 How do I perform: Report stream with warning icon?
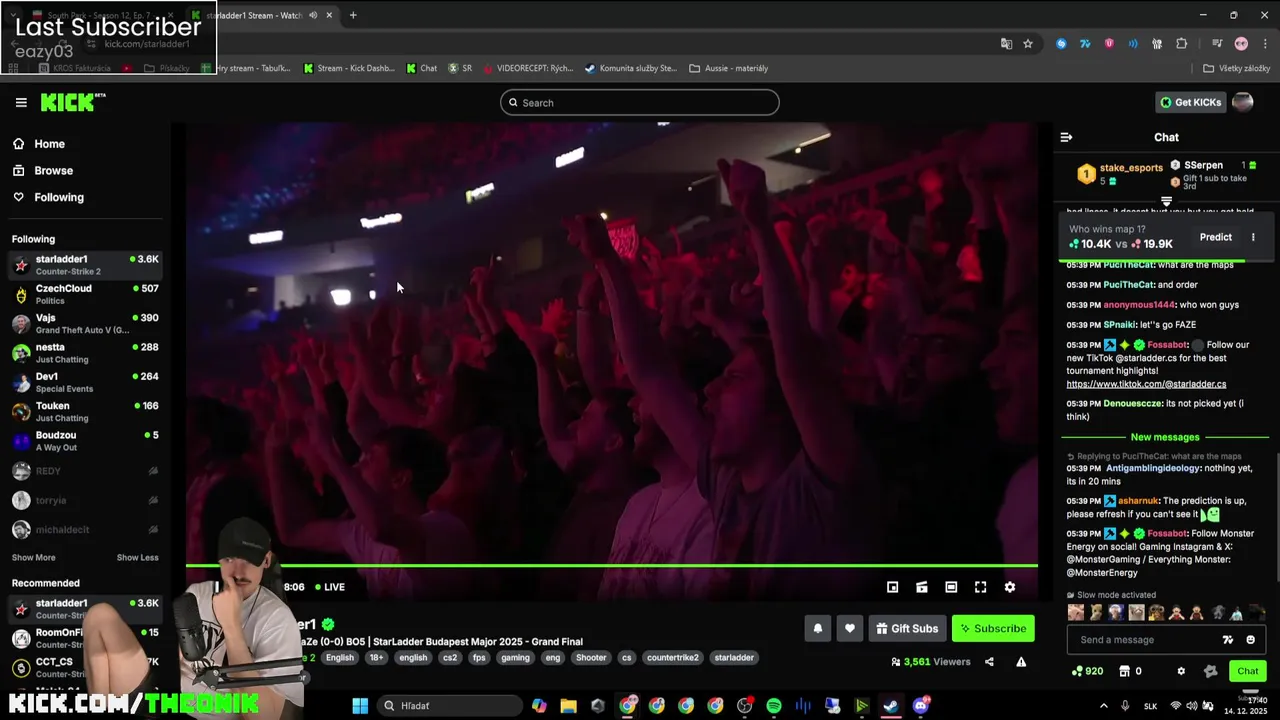(1021, 662)
